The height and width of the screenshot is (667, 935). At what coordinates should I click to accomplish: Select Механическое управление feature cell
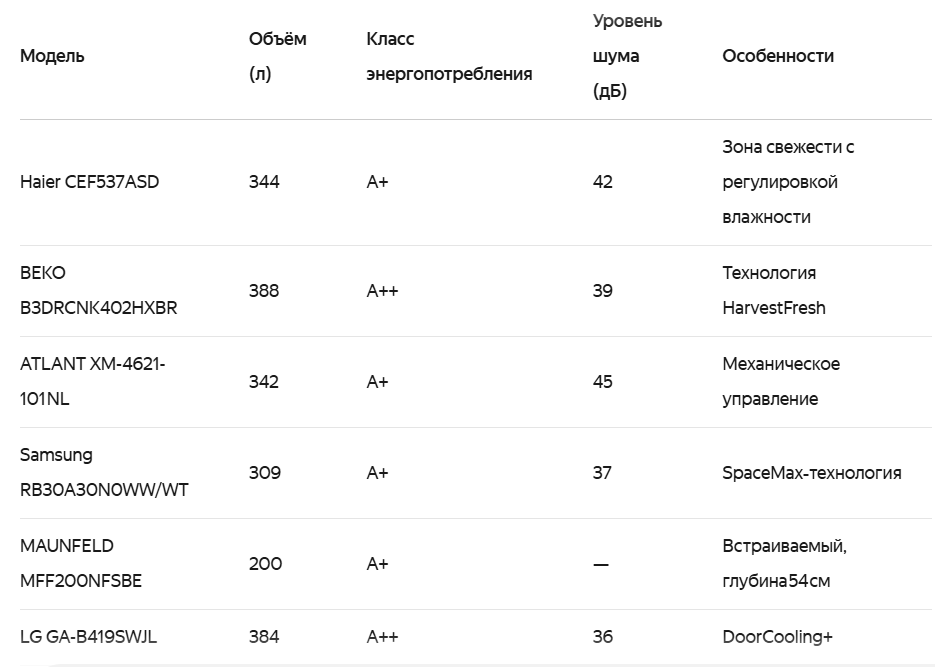781,381
